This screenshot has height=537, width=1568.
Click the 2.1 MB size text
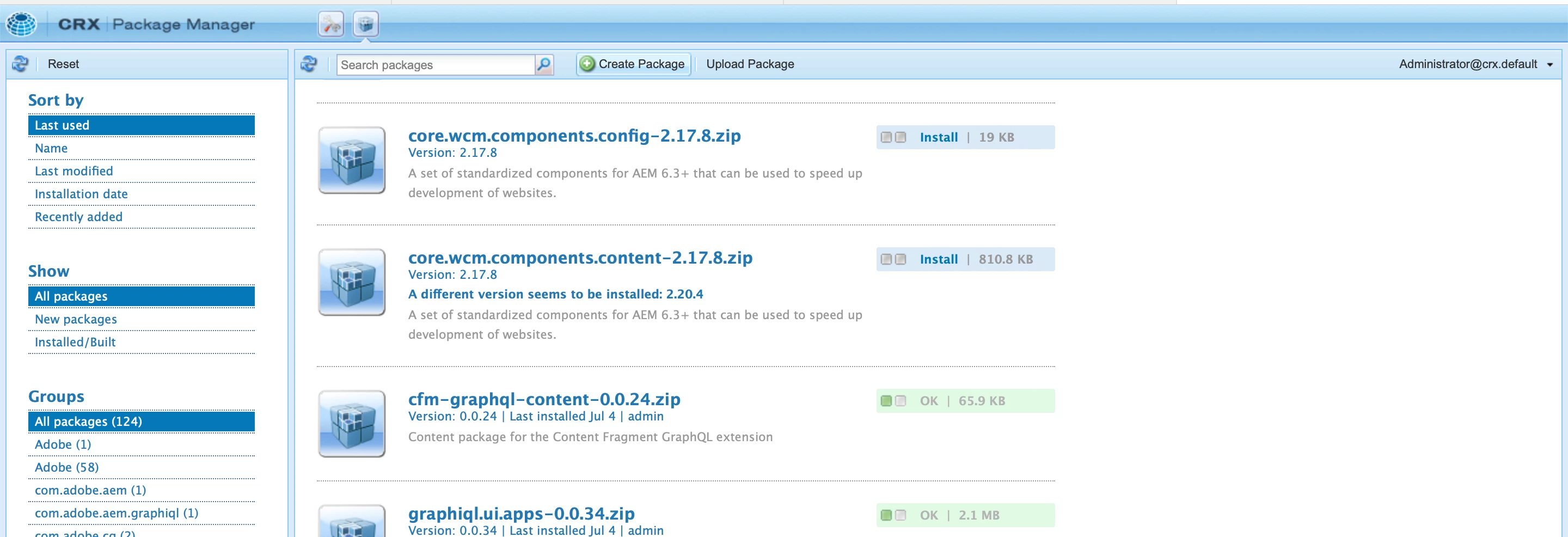[x=979, y=516]
